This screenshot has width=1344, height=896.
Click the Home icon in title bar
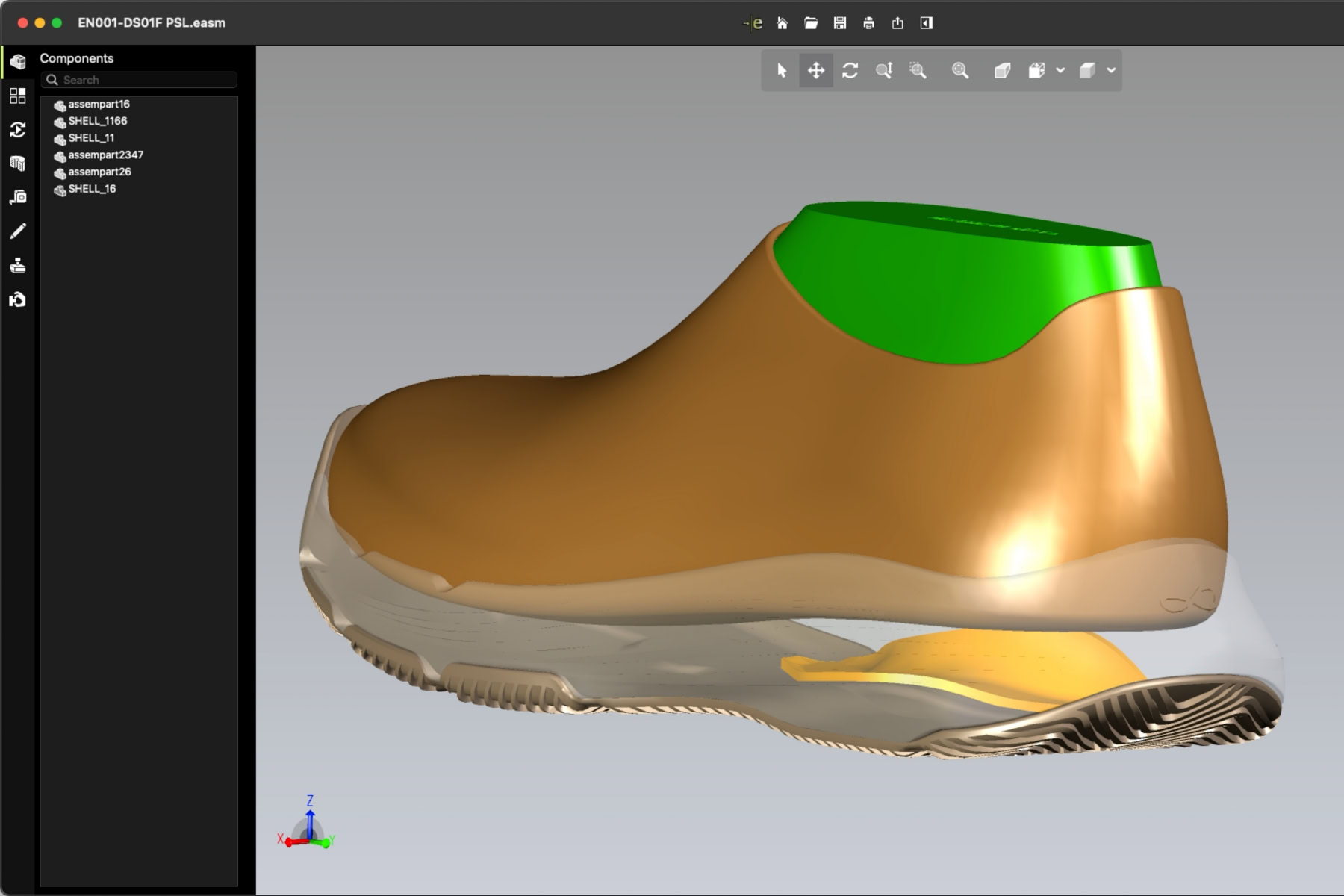click(782, 23)
